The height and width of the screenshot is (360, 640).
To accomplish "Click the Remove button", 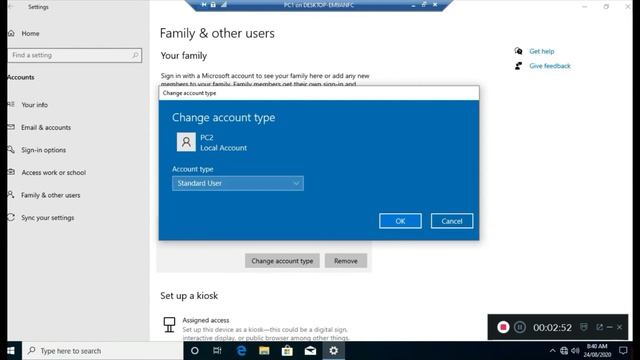I will point(346,261).
